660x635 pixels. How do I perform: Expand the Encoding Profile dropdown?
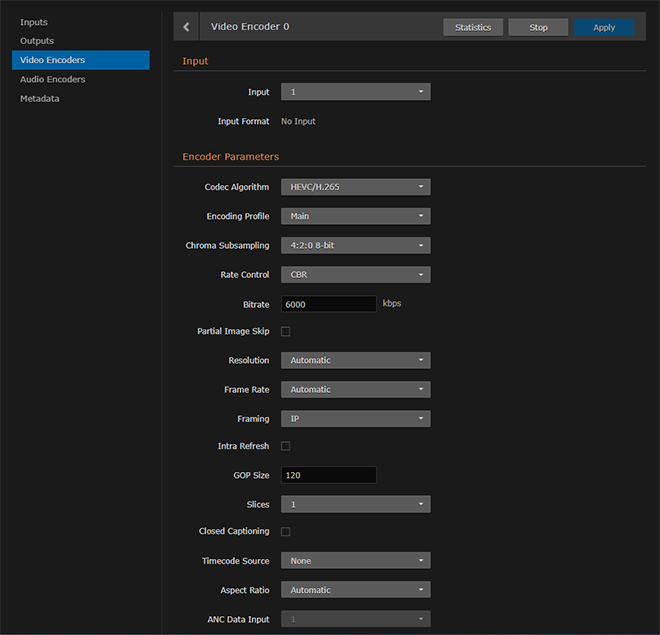coord(355,216)
